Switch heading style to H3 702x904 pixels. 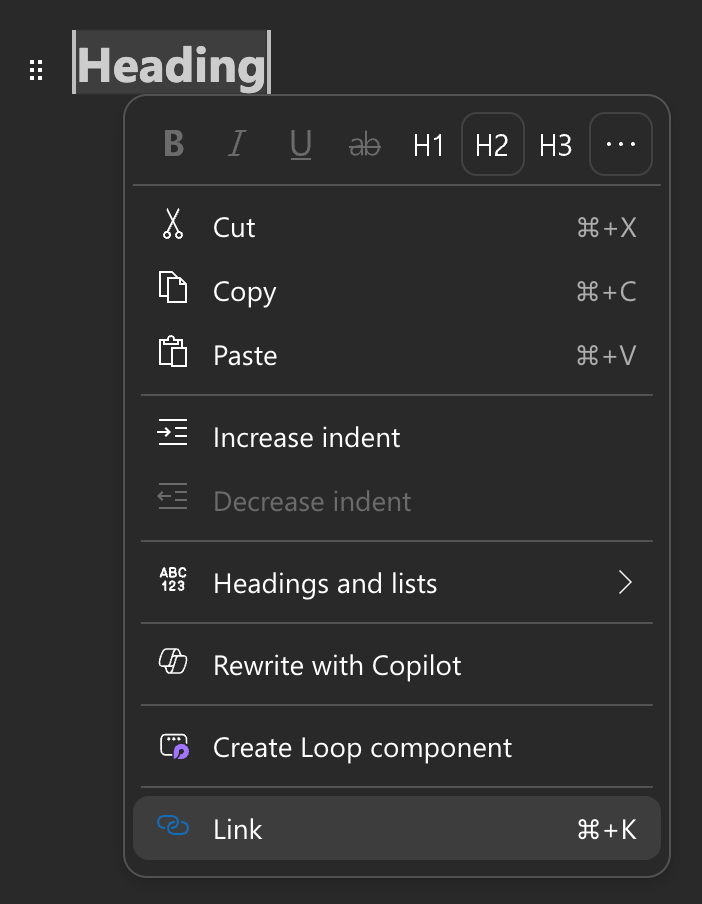pyautogui.click(x=555, y=145)
